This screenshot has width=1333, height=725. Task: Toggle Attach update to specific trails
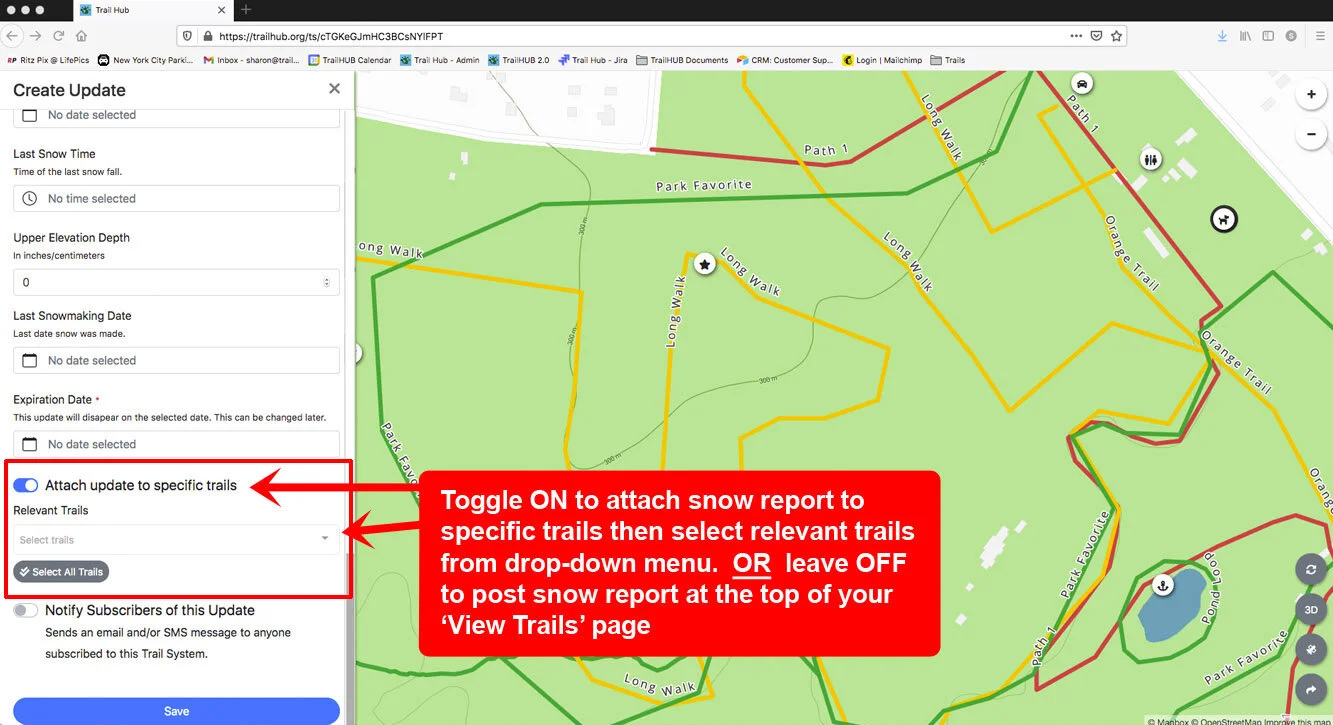[x=26, y=485]
